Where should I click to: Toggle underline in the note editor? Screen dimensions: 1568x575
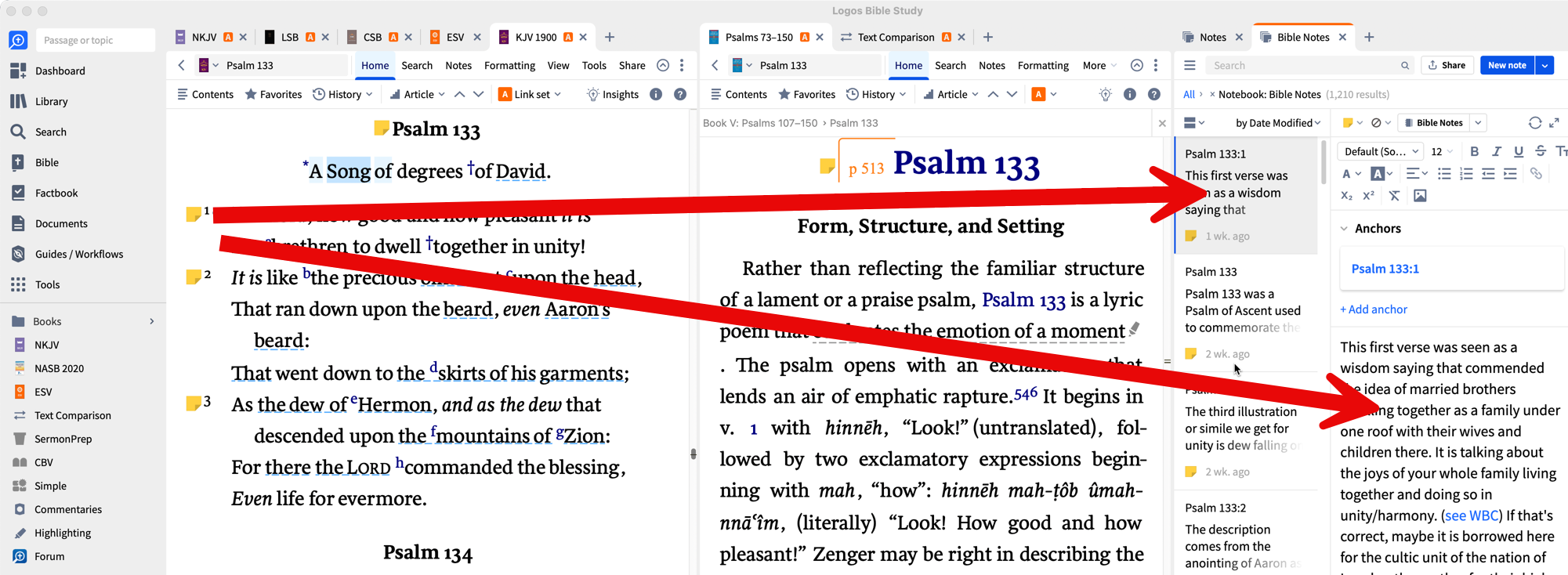1518,151
